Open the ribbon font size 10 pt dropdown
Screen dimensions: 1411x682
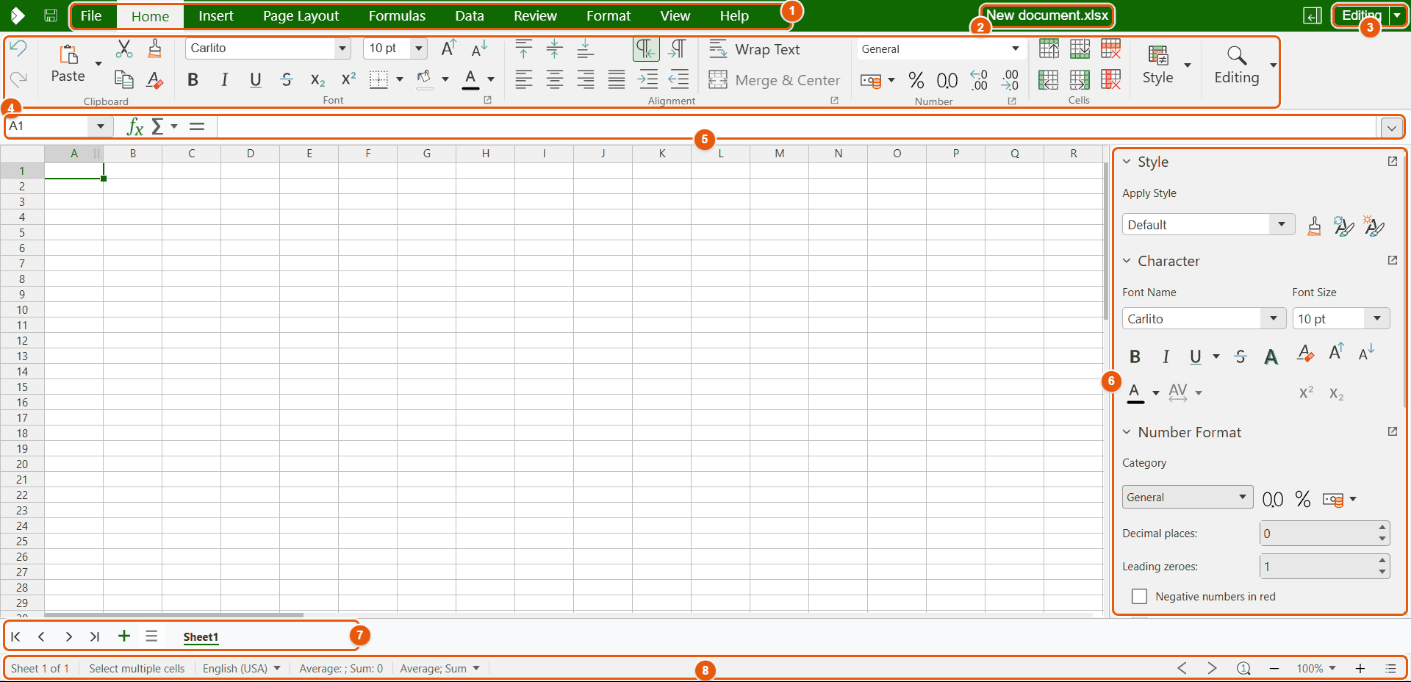[x=419, y=48]
